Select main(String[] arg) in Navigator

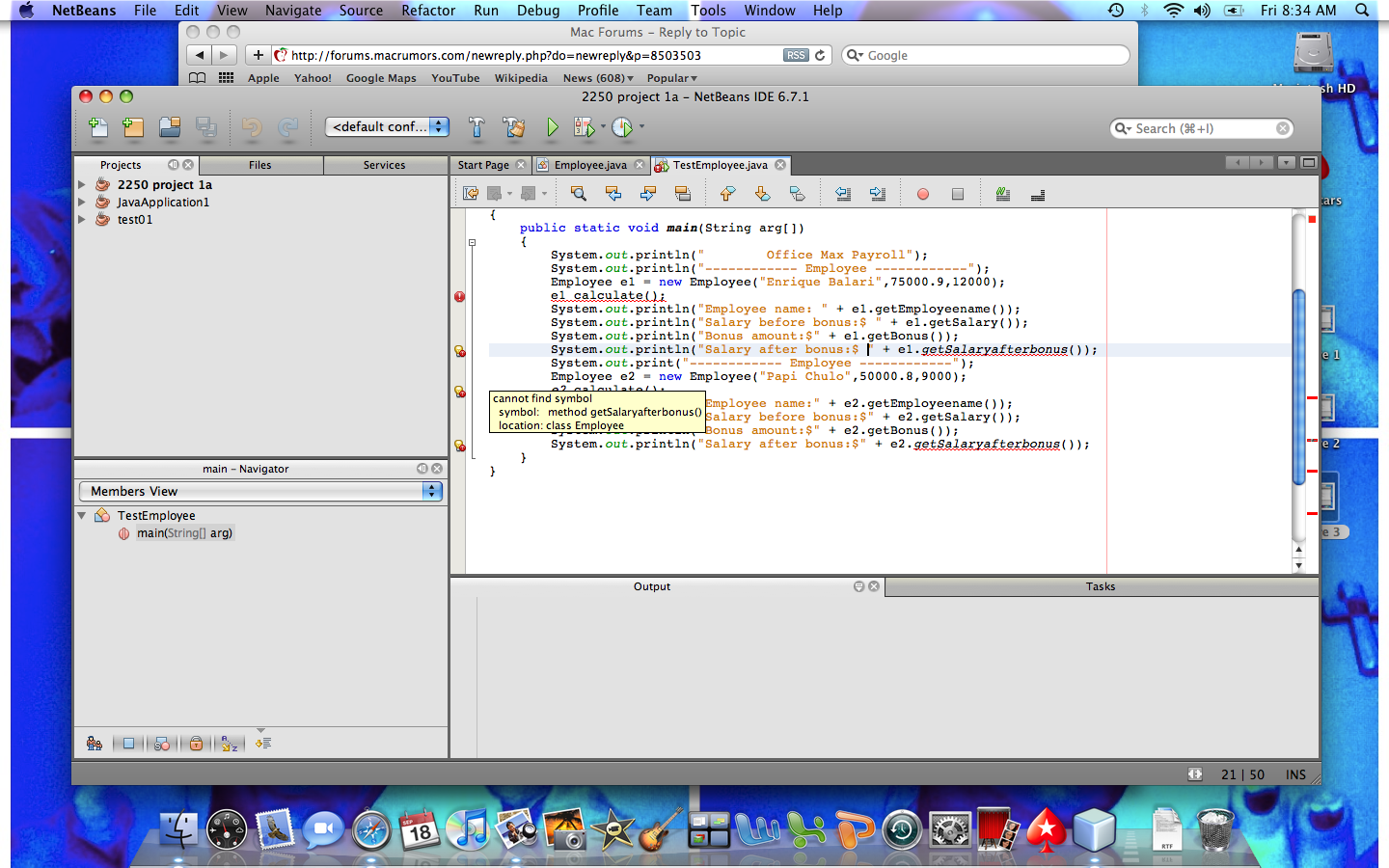click(184, 533)
